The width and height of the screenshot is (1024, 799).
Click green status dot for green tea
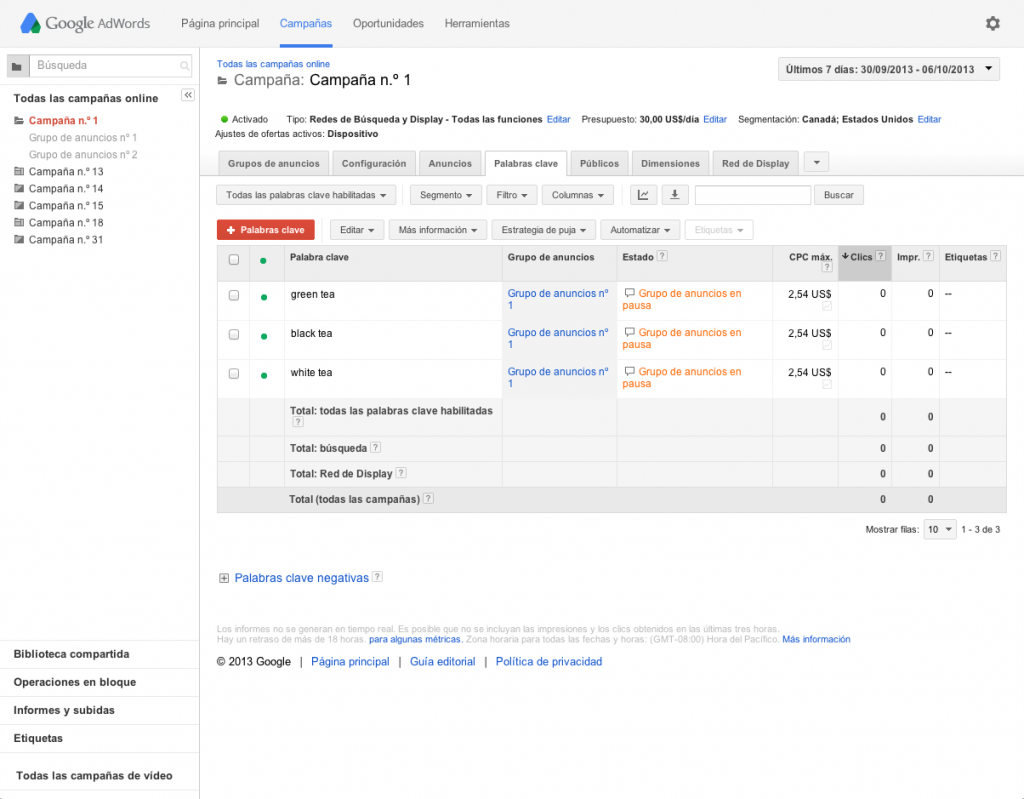264,297
